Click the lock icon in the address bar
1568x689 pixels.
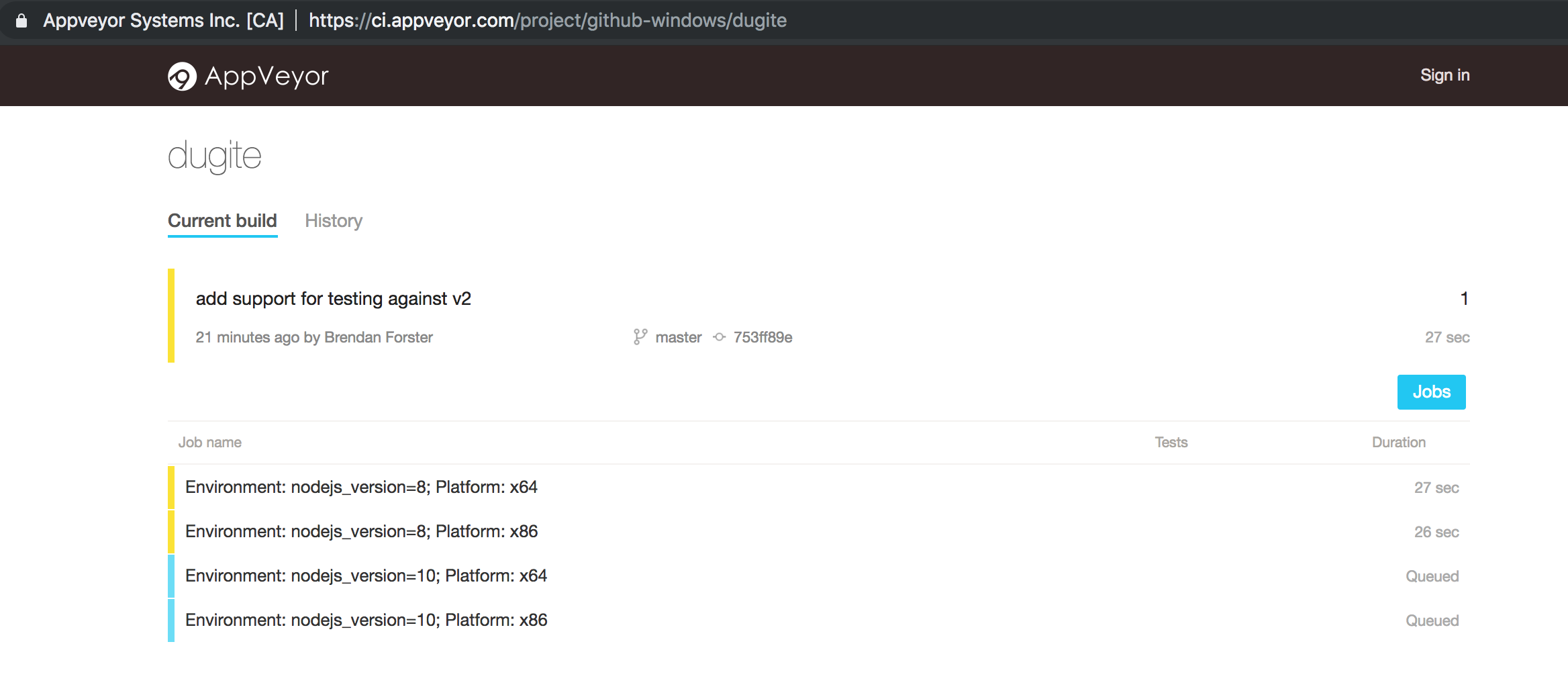tap(22, 19)
